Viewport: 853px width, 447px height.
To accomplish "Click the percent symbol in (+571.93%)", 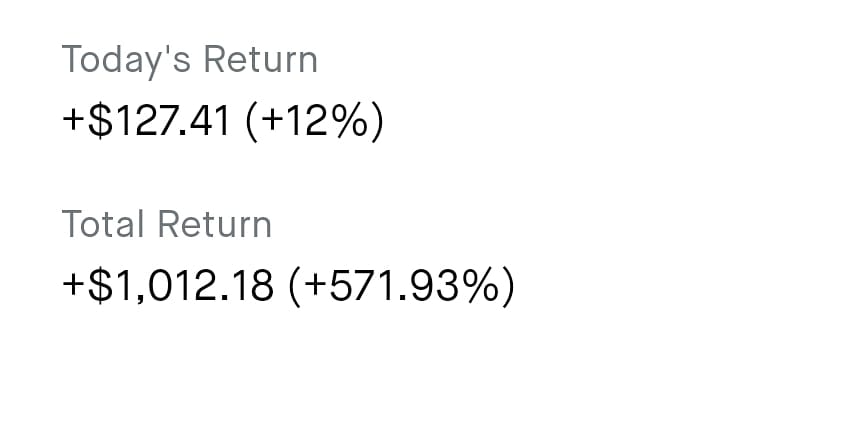I will pos(480,287).
